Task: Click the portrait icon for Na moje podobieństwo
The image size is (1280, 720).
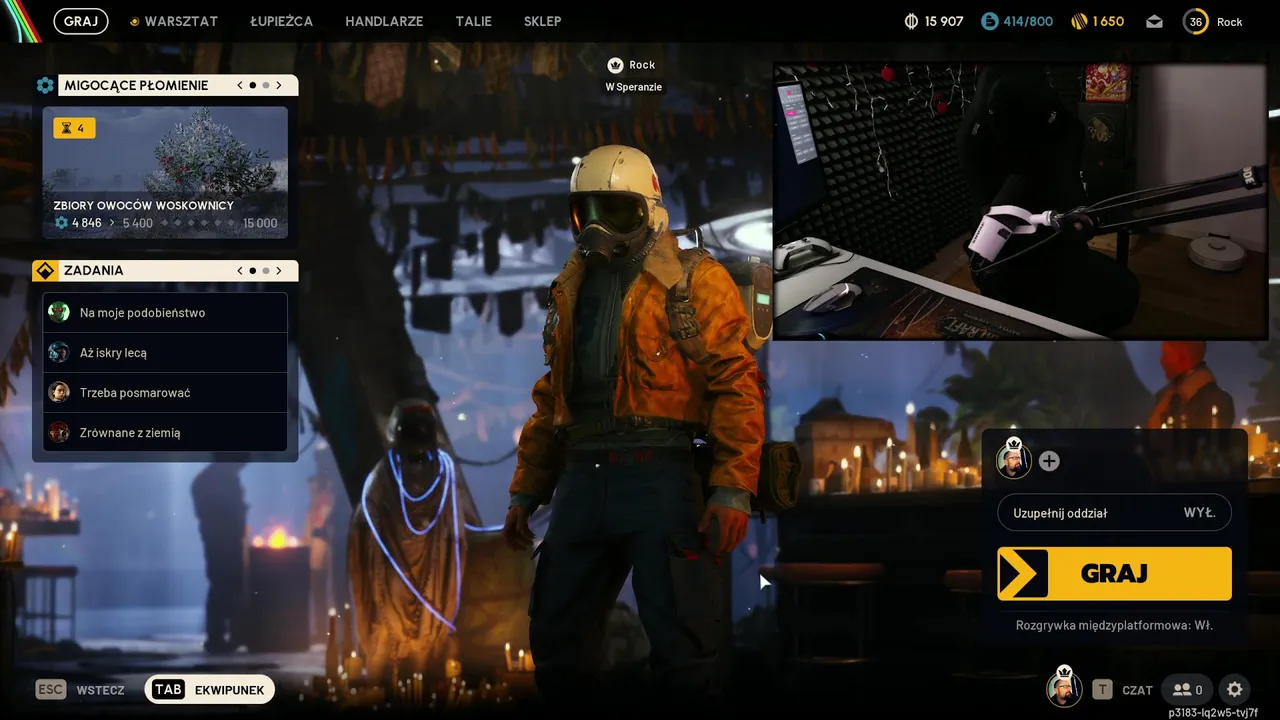Action: click(x=59, y=312)
